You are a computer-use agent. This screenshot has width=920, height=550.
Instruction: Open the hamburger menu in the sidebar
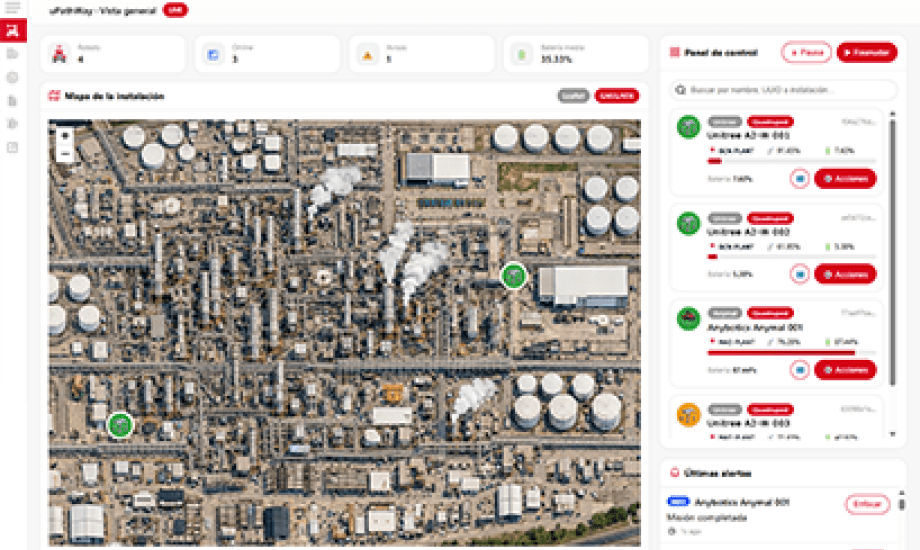coord(12,8)
